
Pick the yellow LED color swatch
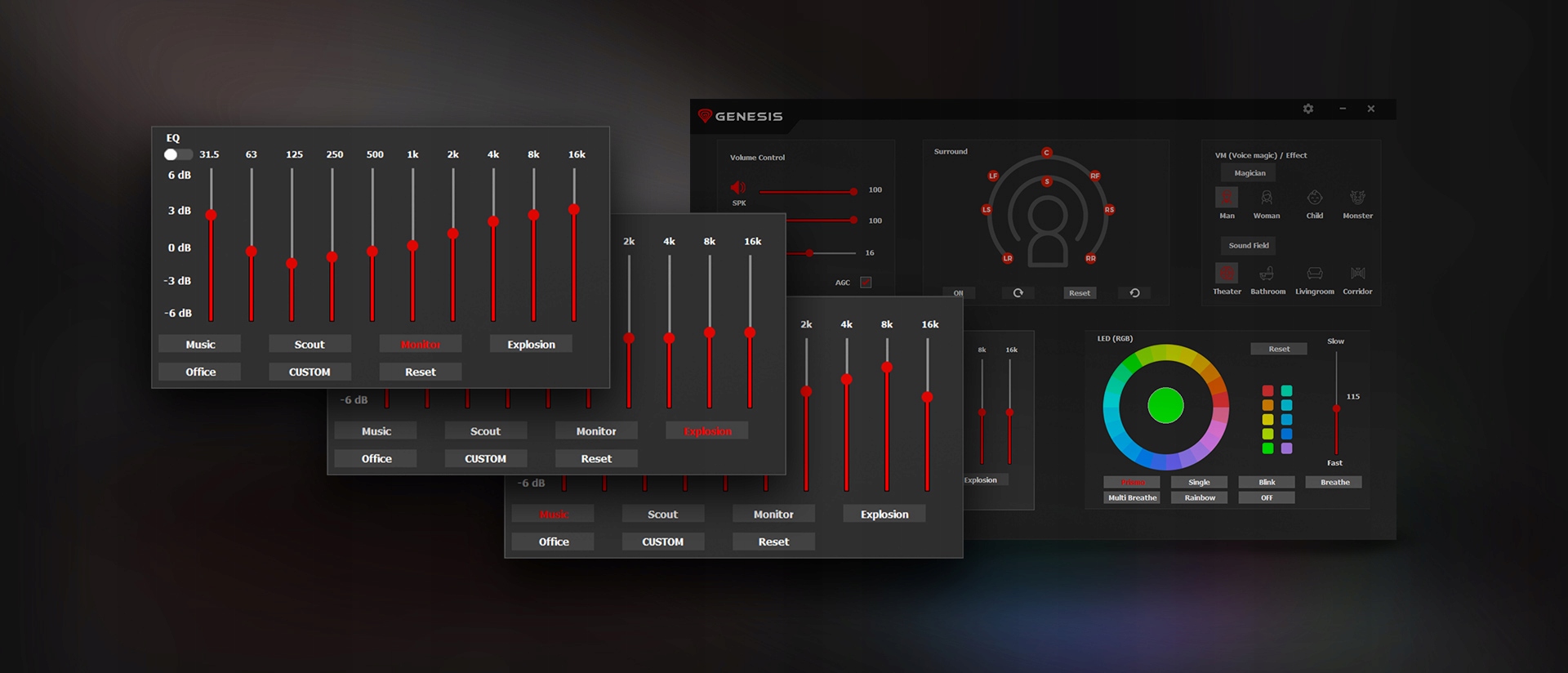[x=1267, y=420]
